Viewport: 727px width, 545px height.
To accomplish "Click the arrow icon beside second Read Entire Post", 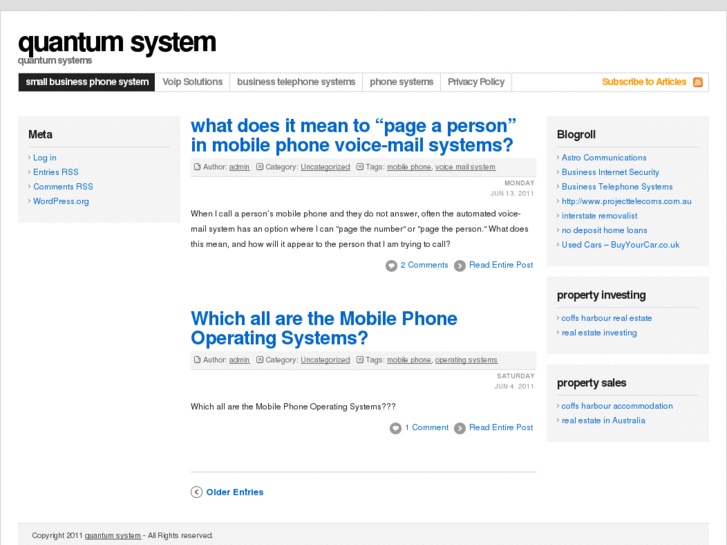I will [459, 428].
